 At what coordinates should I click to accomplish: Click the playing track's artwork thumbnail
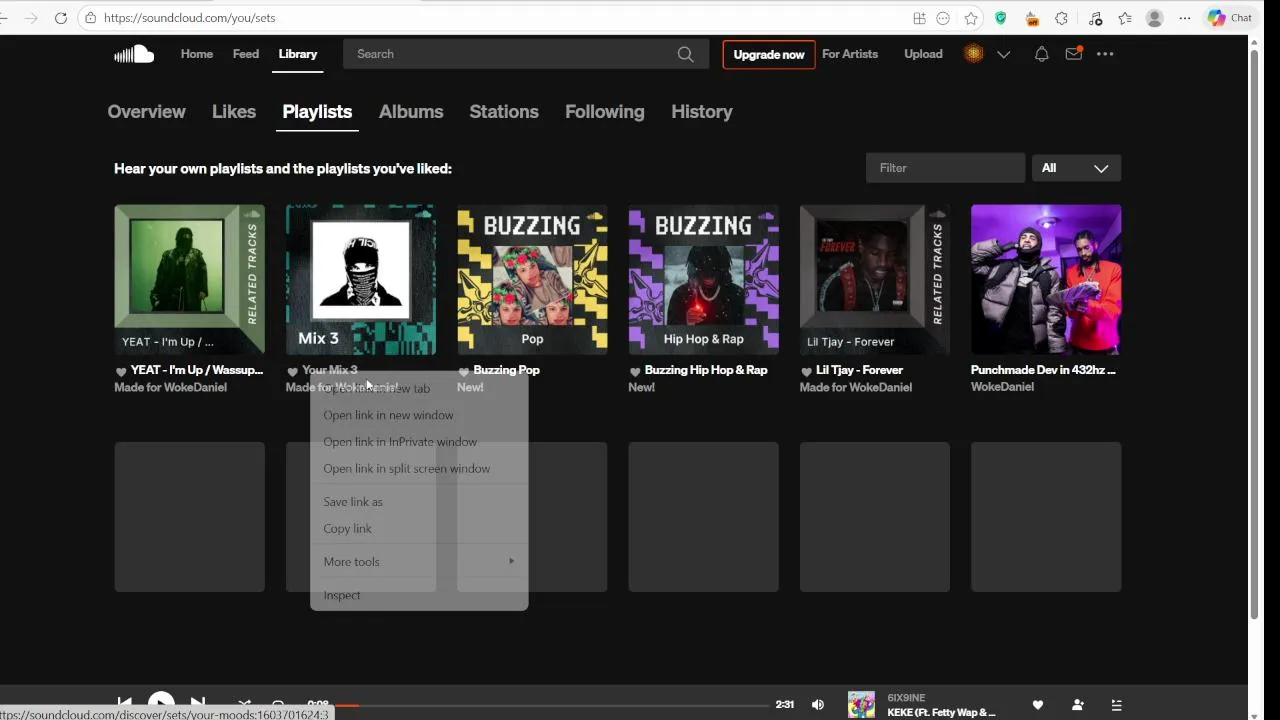click(861, 705)
